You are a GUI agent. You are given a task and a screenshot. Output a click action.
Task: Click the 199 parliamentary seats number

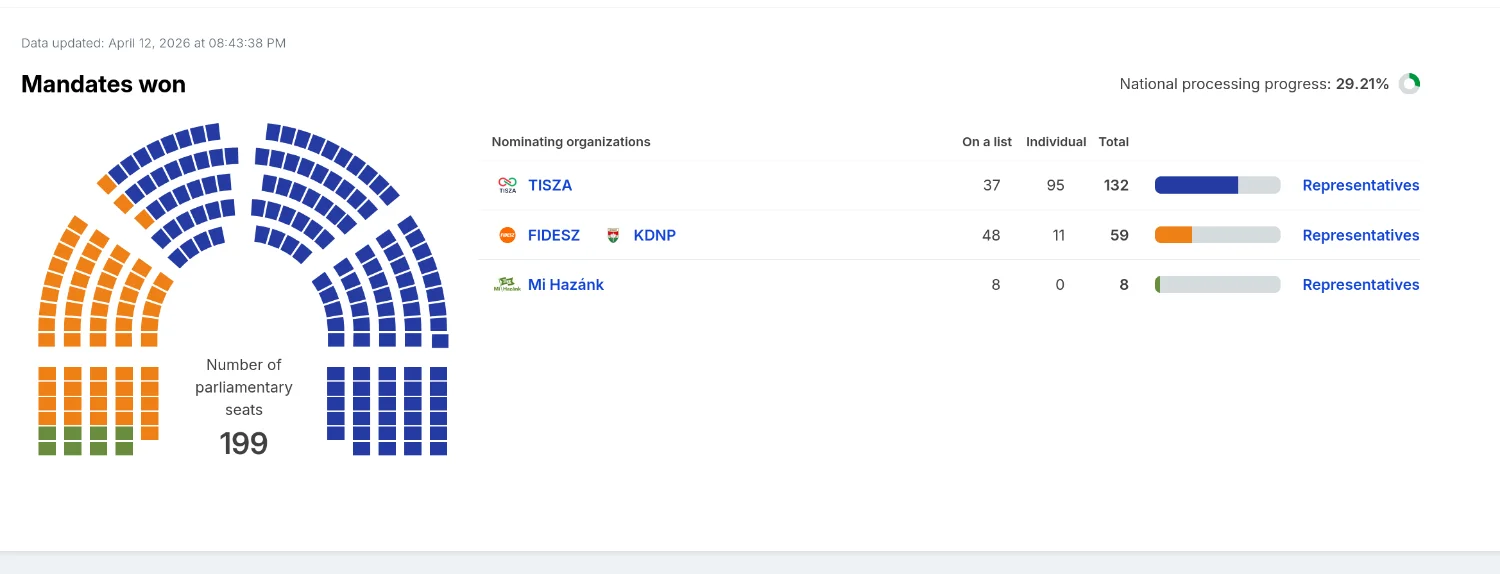coord(244,443)
